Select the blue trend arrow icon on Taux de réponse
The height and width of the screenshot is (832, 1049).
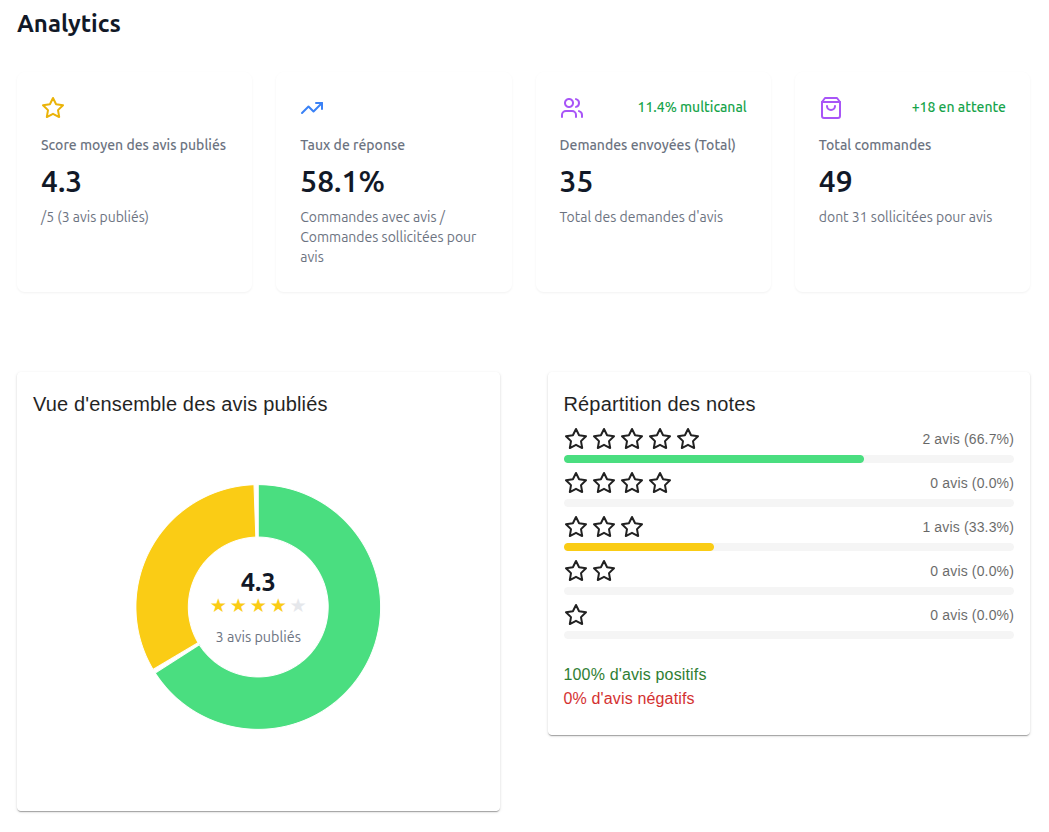[x=311, y=107]
